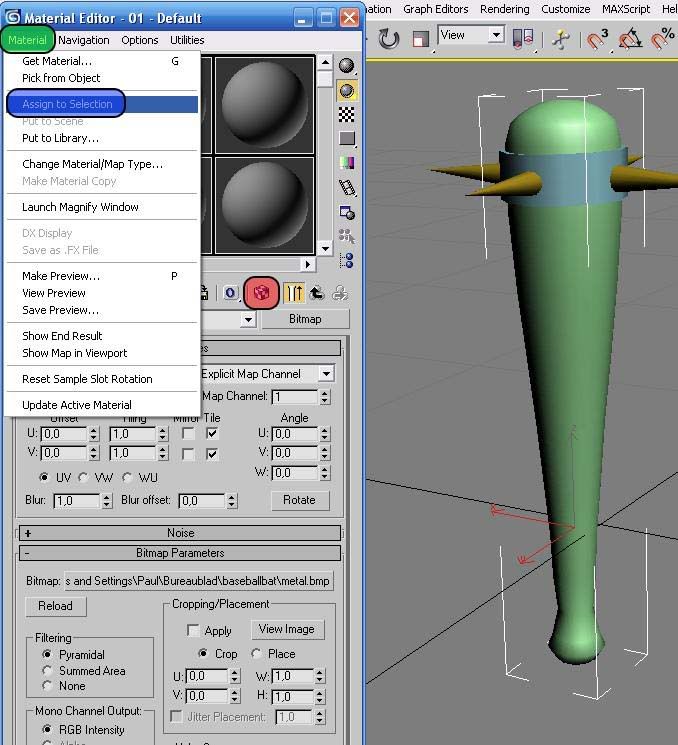Expand the Noise rollout

pyautogui.click(x=180, y=533)
